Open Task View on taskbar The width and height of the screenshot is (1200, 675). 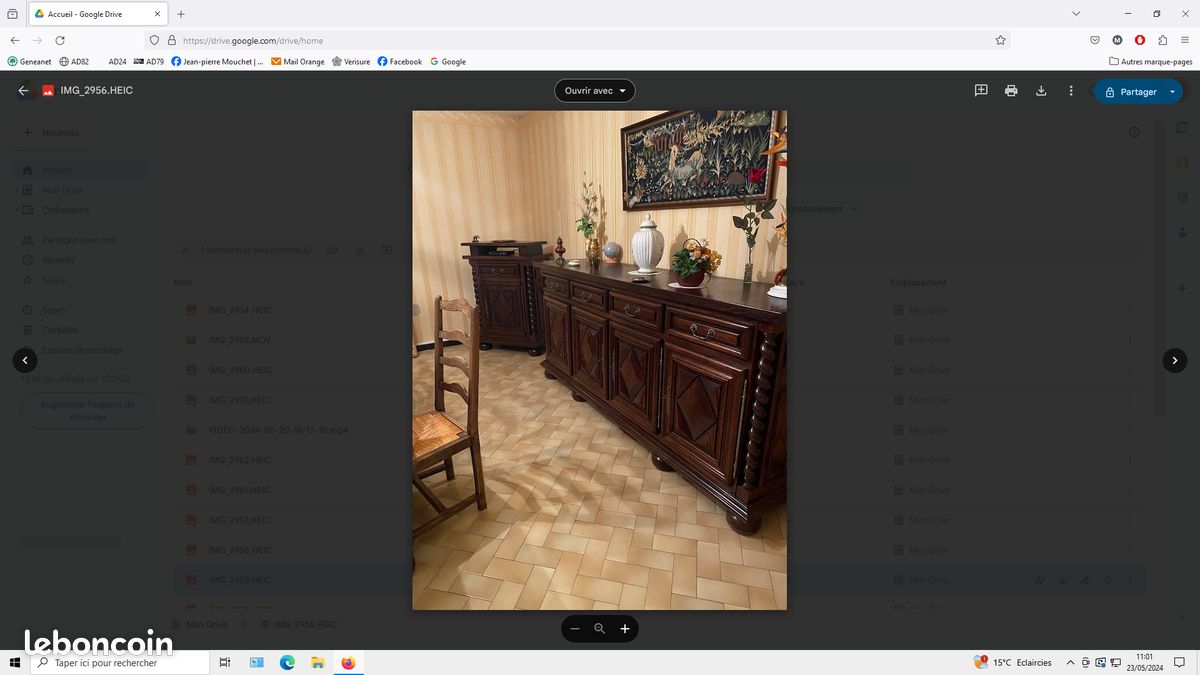click(x=225, y=662)
